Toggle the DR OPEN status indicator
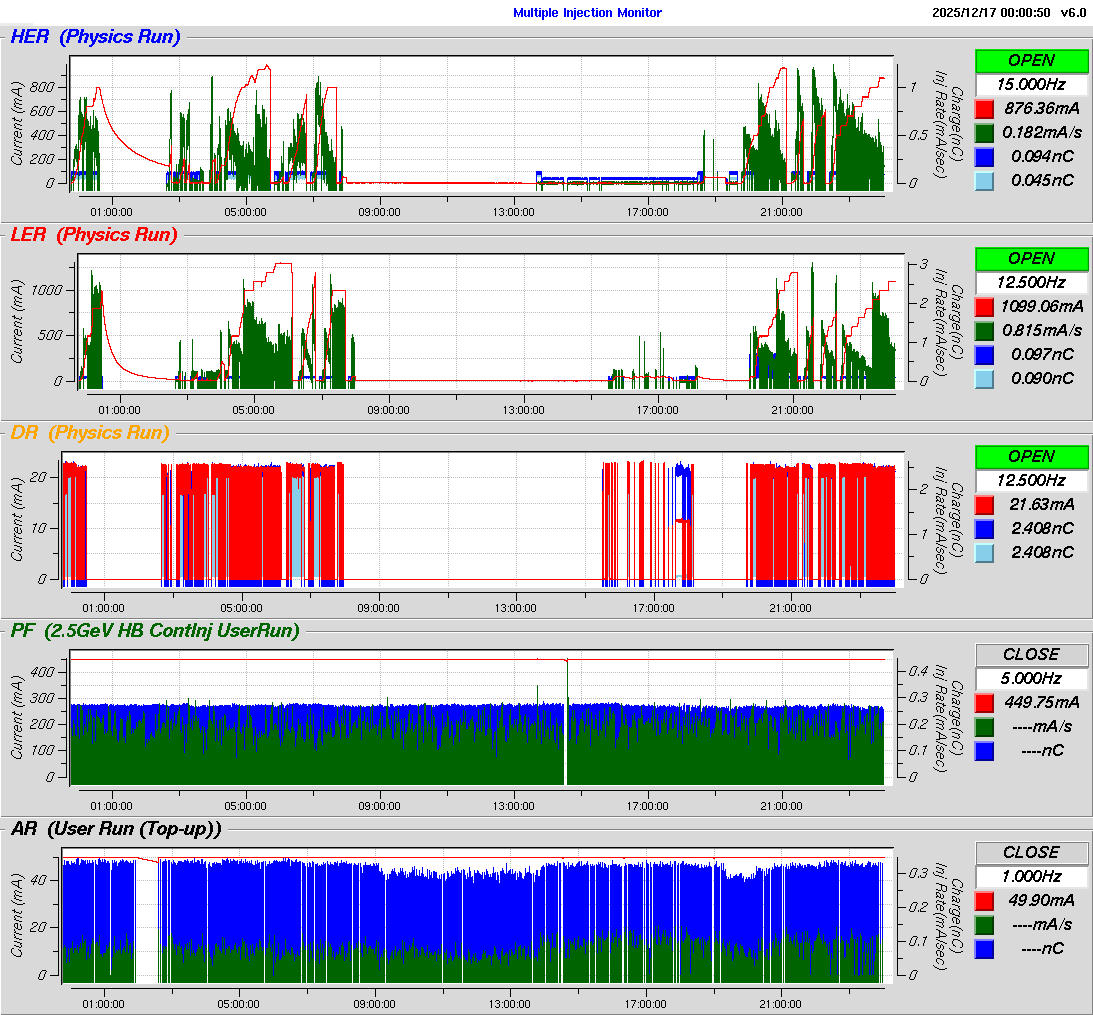The width and height of the screenshot is (1093, 1015). click(1031, 456)
